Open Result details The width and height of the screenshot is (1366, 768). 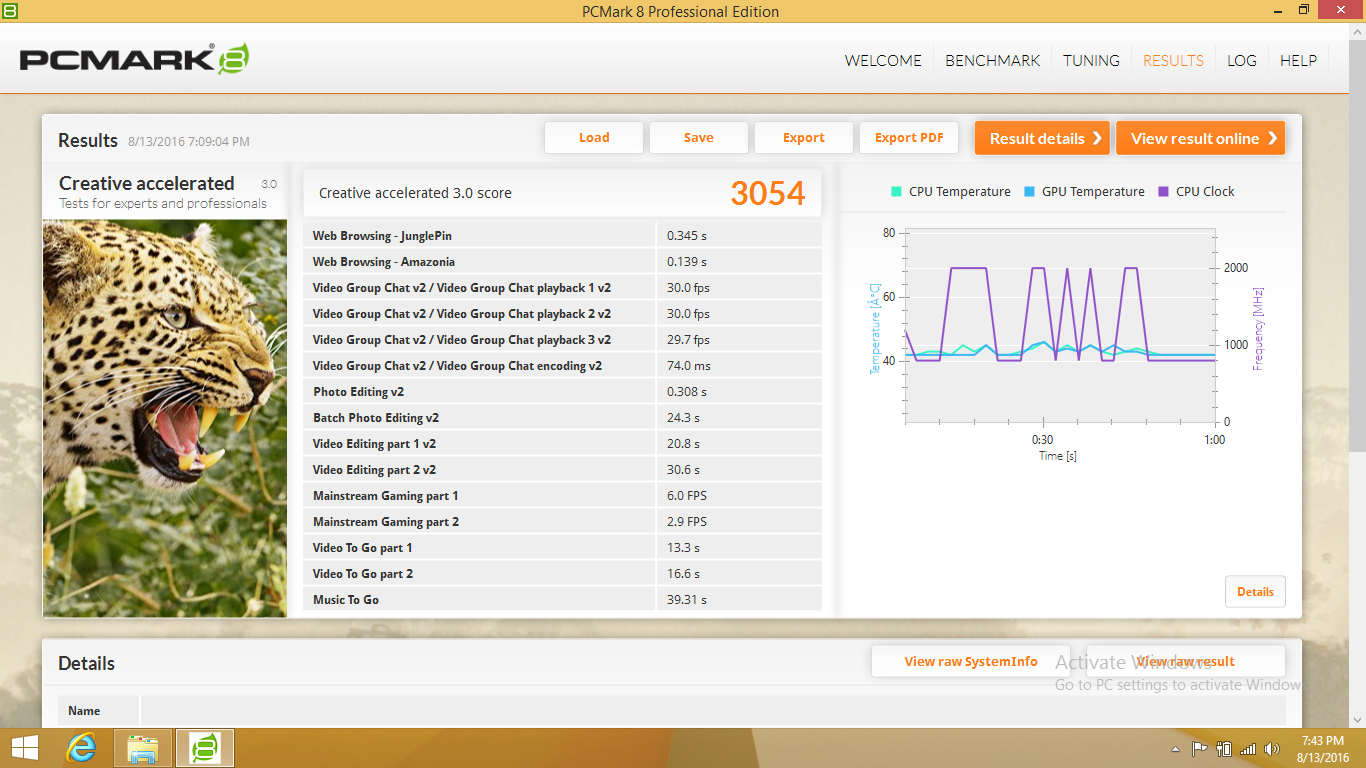[1042, 138]
